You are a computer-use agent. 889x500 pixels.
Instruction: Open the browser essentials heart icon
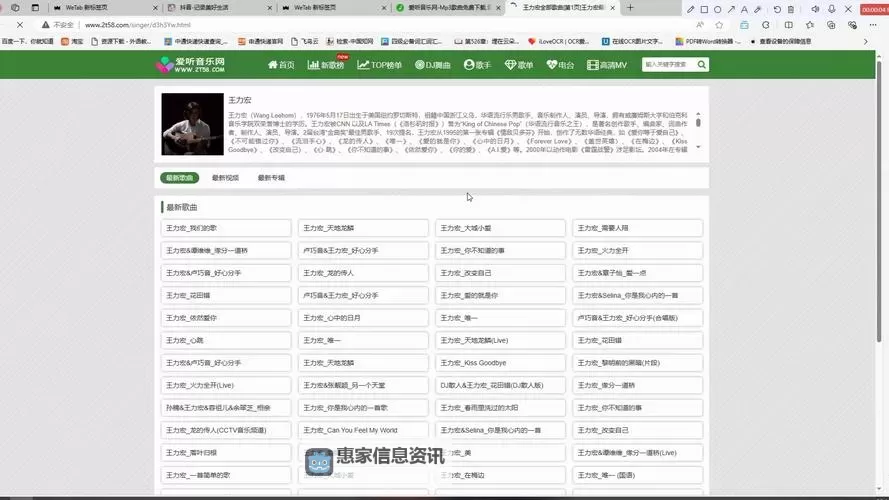[852, 25]
